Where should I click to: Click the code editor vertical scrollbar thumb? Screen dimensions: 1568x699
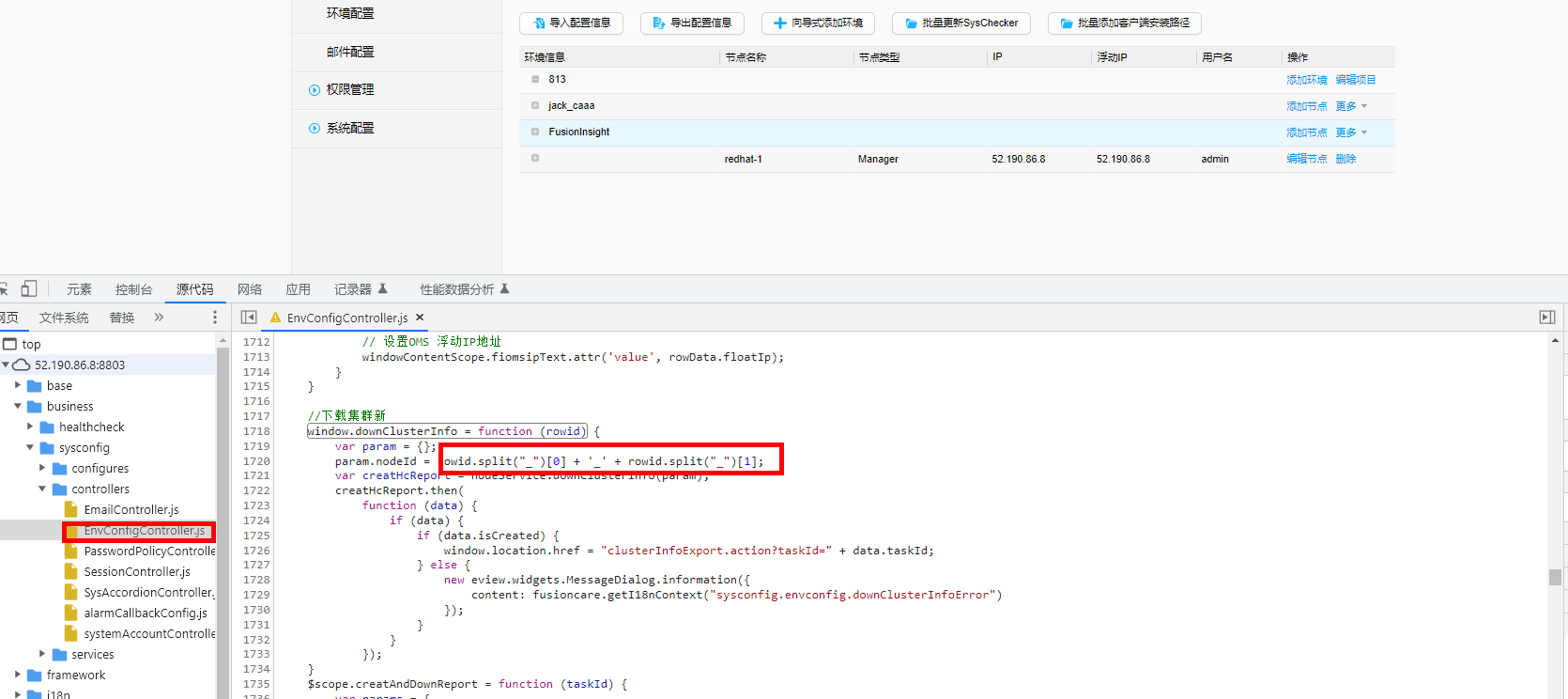[x=1556, y=577]
